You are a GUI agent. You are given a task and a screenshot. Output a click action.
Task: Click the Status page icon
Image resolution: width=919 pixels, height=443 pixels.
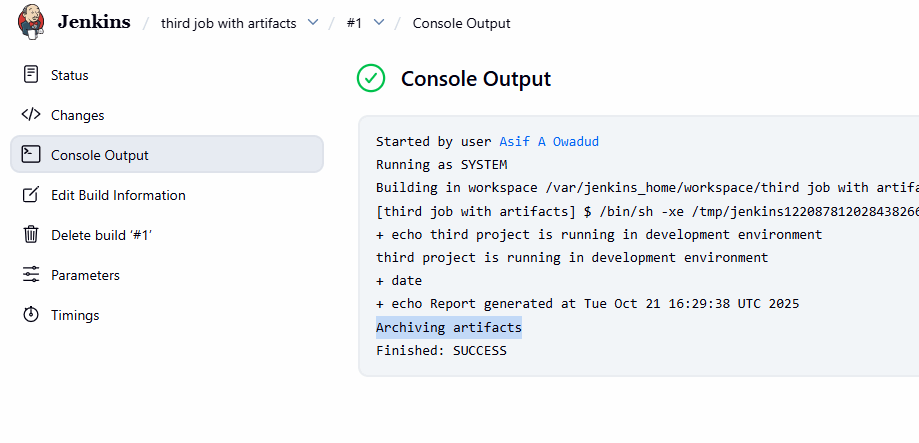31,75
